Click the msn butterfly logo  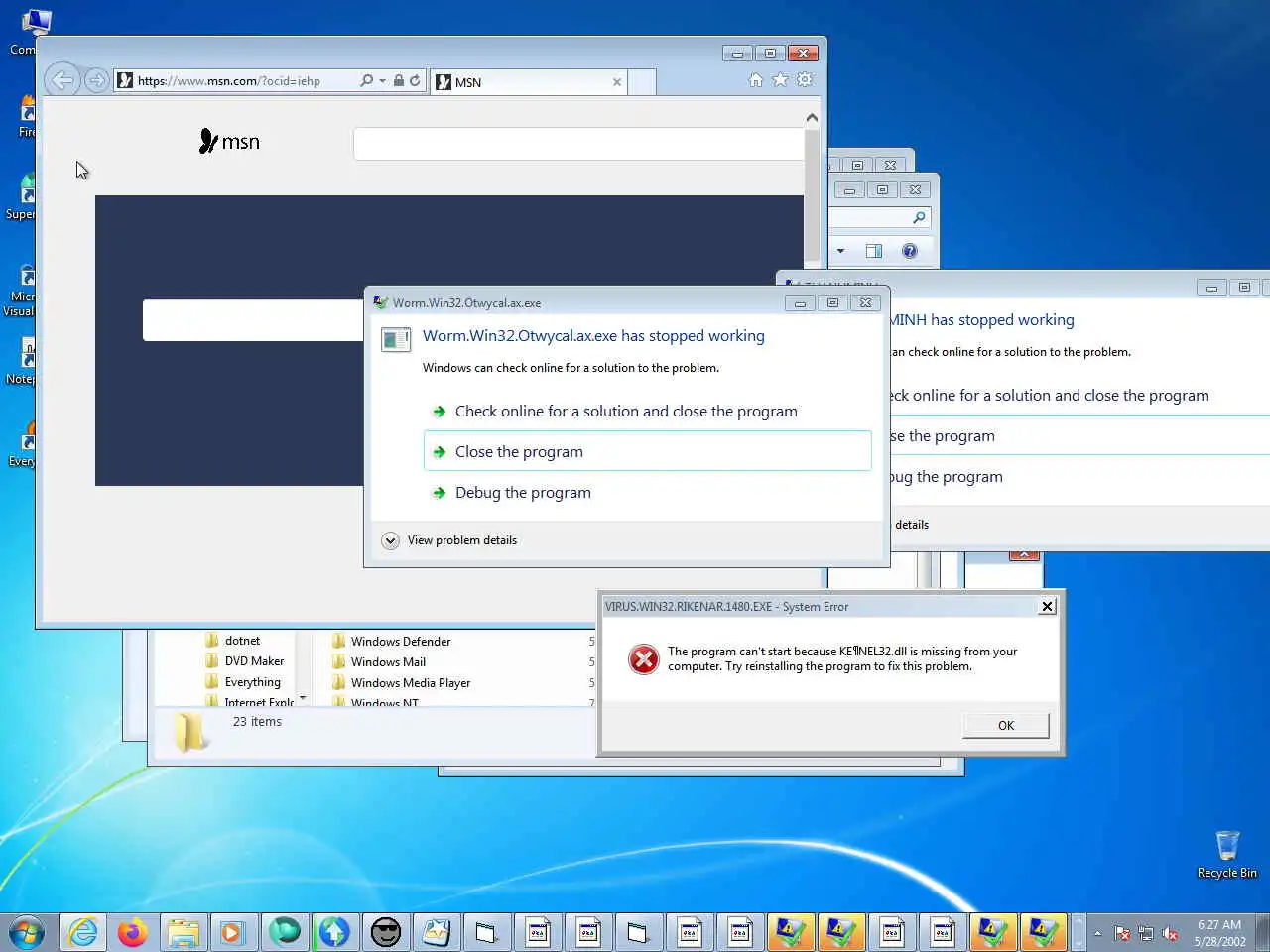coord(229,142)
